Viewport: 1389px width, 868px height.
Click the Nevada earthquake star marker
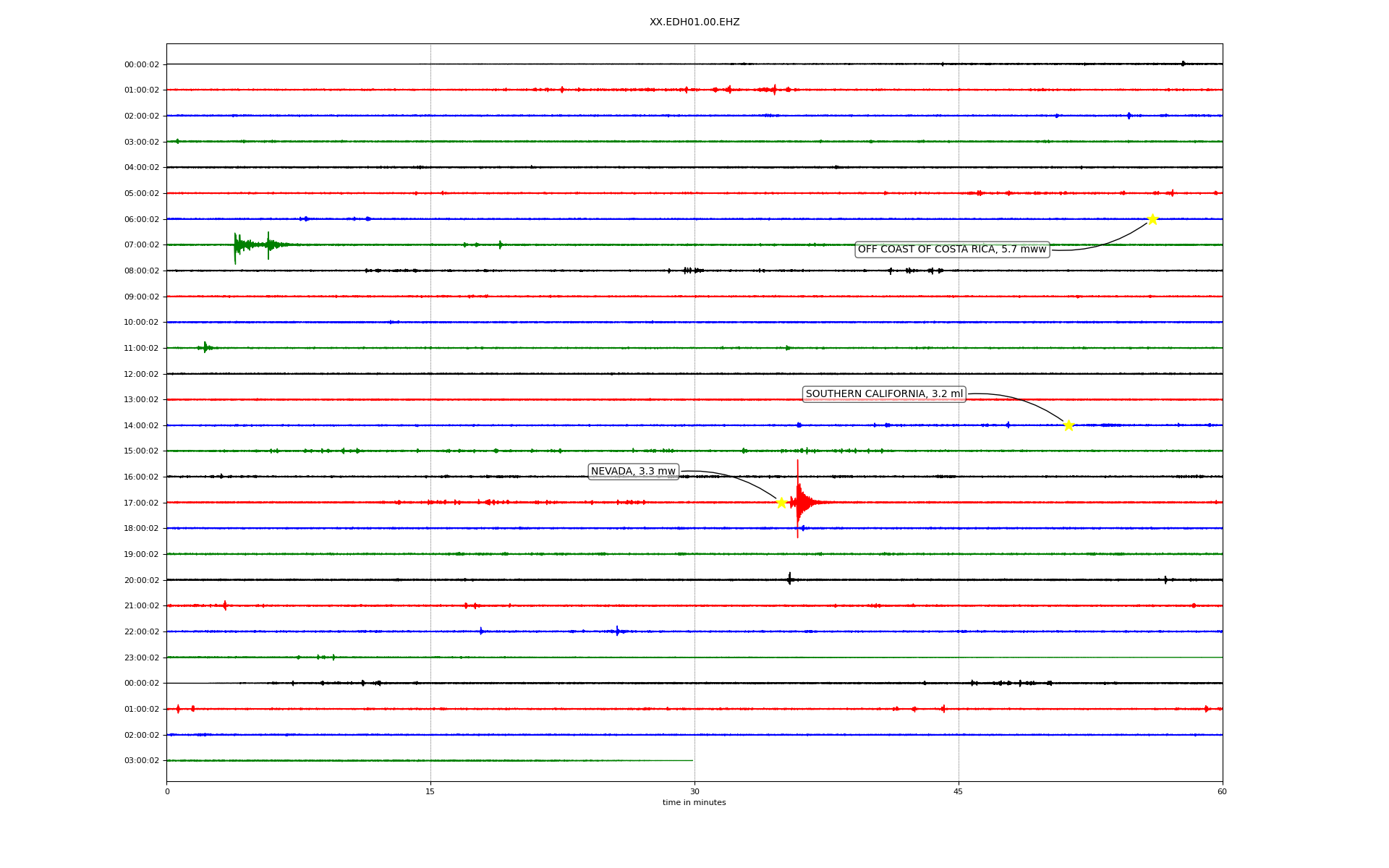point(781,503)
